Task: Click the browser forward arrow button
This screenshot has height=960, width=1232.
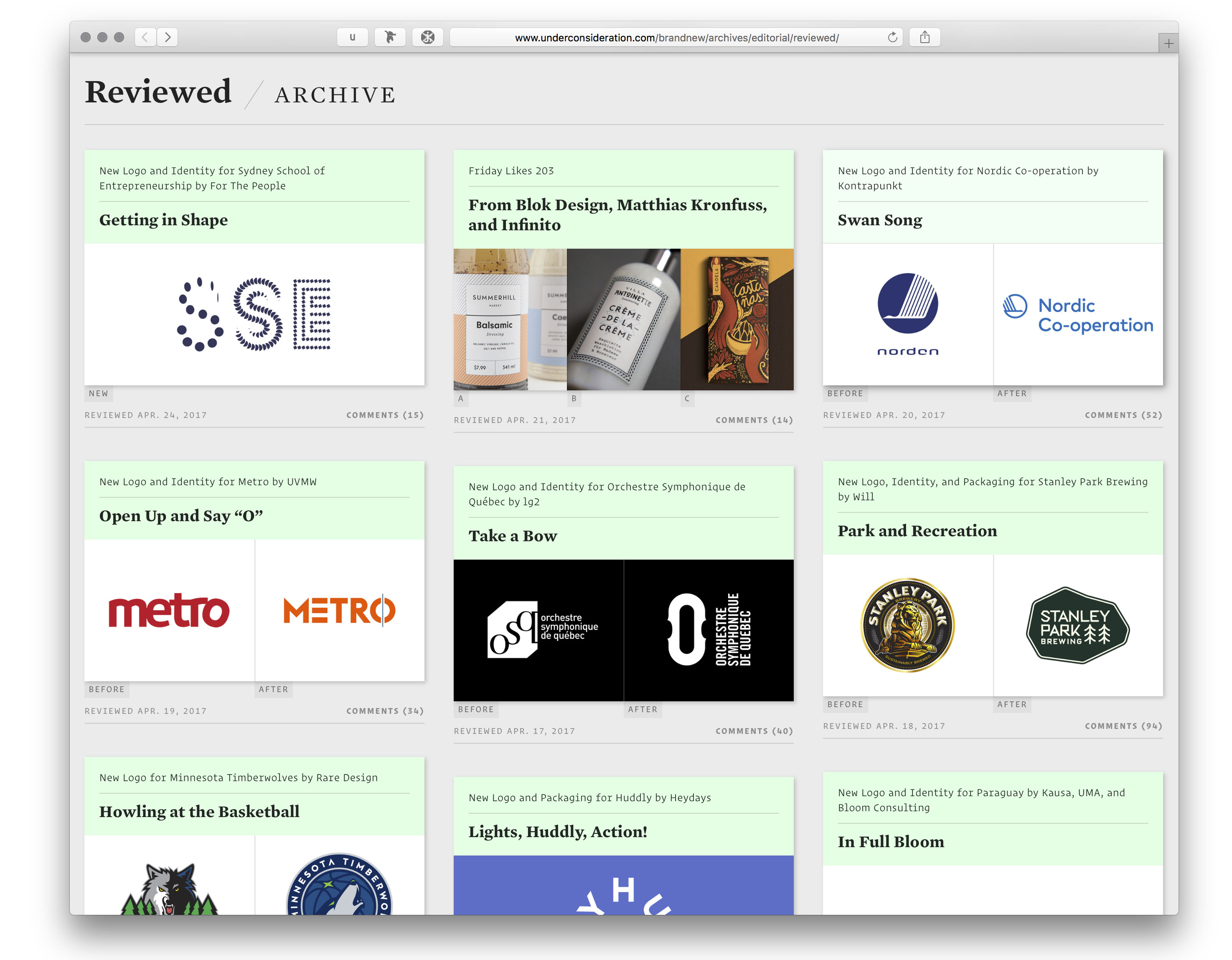Action: click(168, 37)
